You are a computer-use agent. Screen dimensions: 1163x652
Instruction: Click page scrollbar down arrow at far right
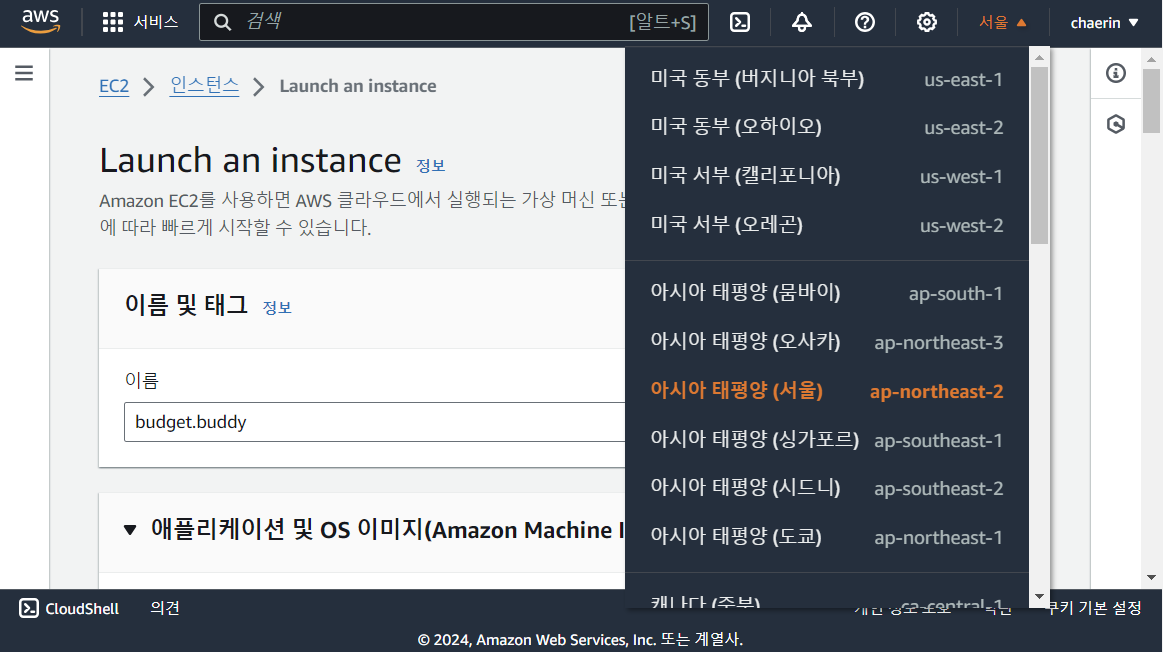(x=1151, y=577)
